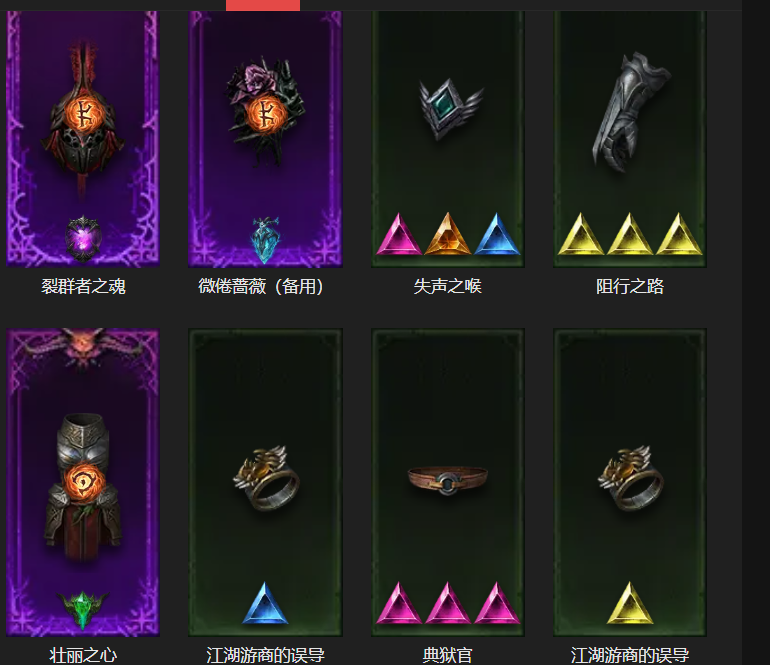Click the ring with blue gem below
Image resolution: width=770 pixels, height=665 pixels.
[266, 478]
